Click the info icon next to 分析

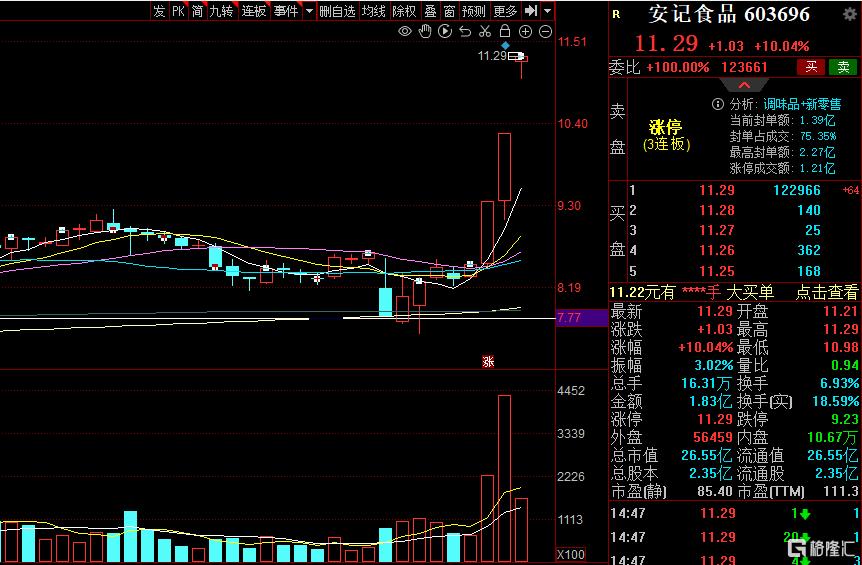click(x=717, y=104)
